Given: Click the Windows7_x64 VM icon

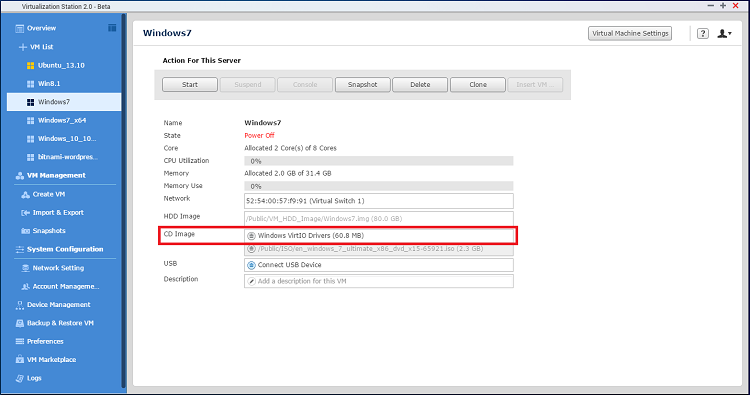Looking at the screenshot, I should (30, 121).
